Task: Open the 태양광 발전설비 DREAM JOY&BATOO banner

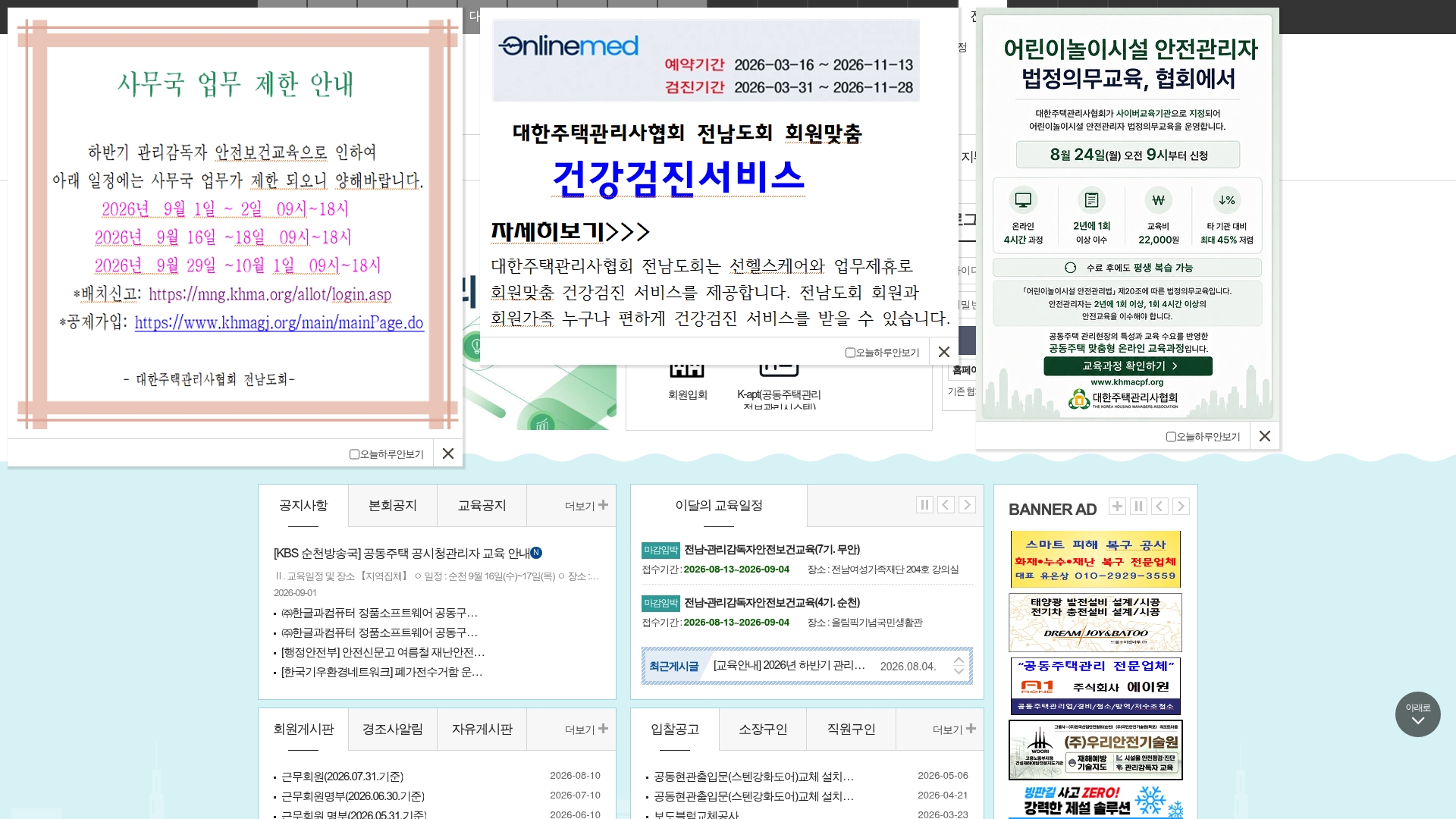Action: coord(1095,623)
